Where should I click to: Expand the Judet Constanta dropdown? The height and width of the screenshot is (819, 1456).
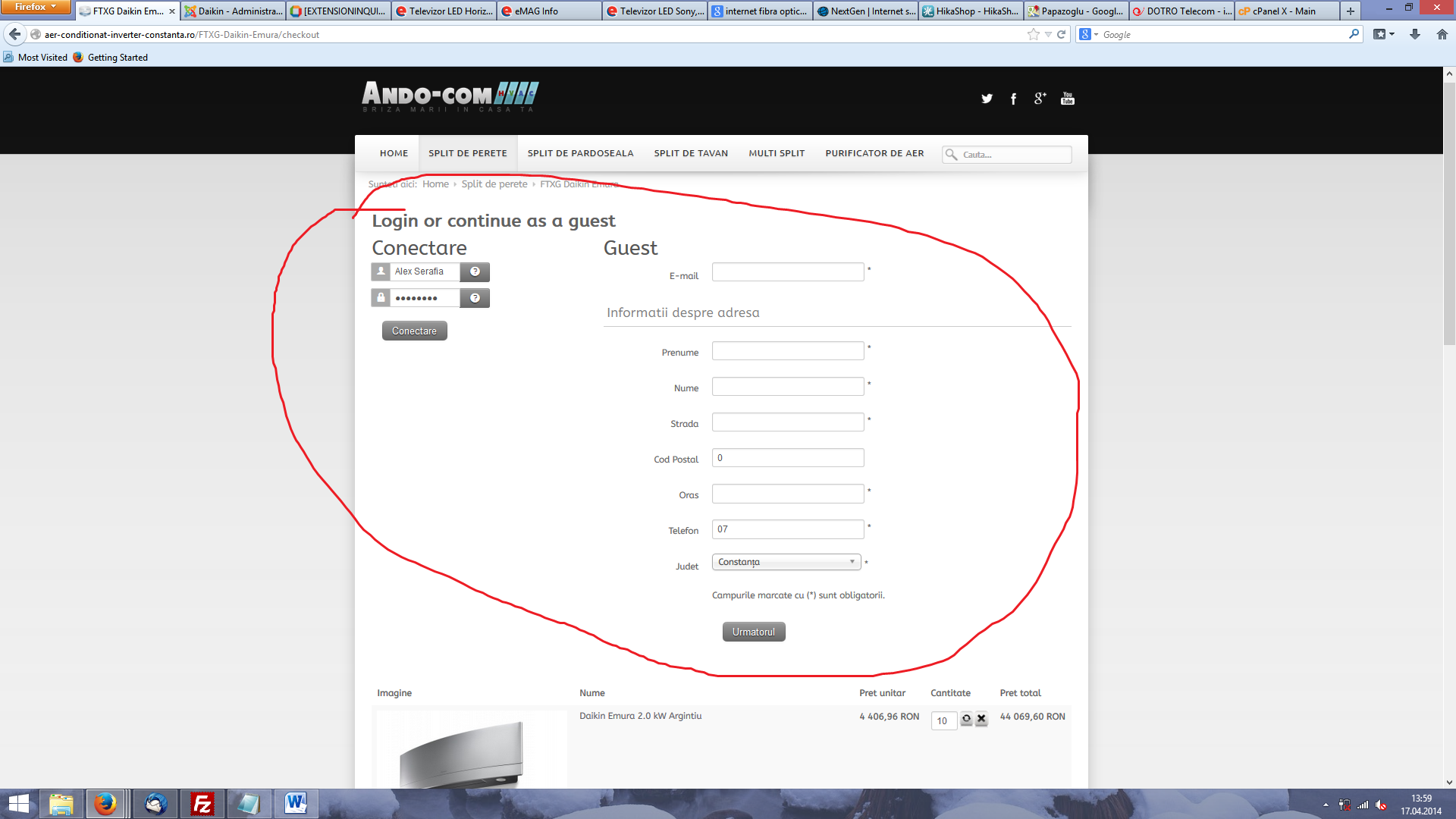786,562
